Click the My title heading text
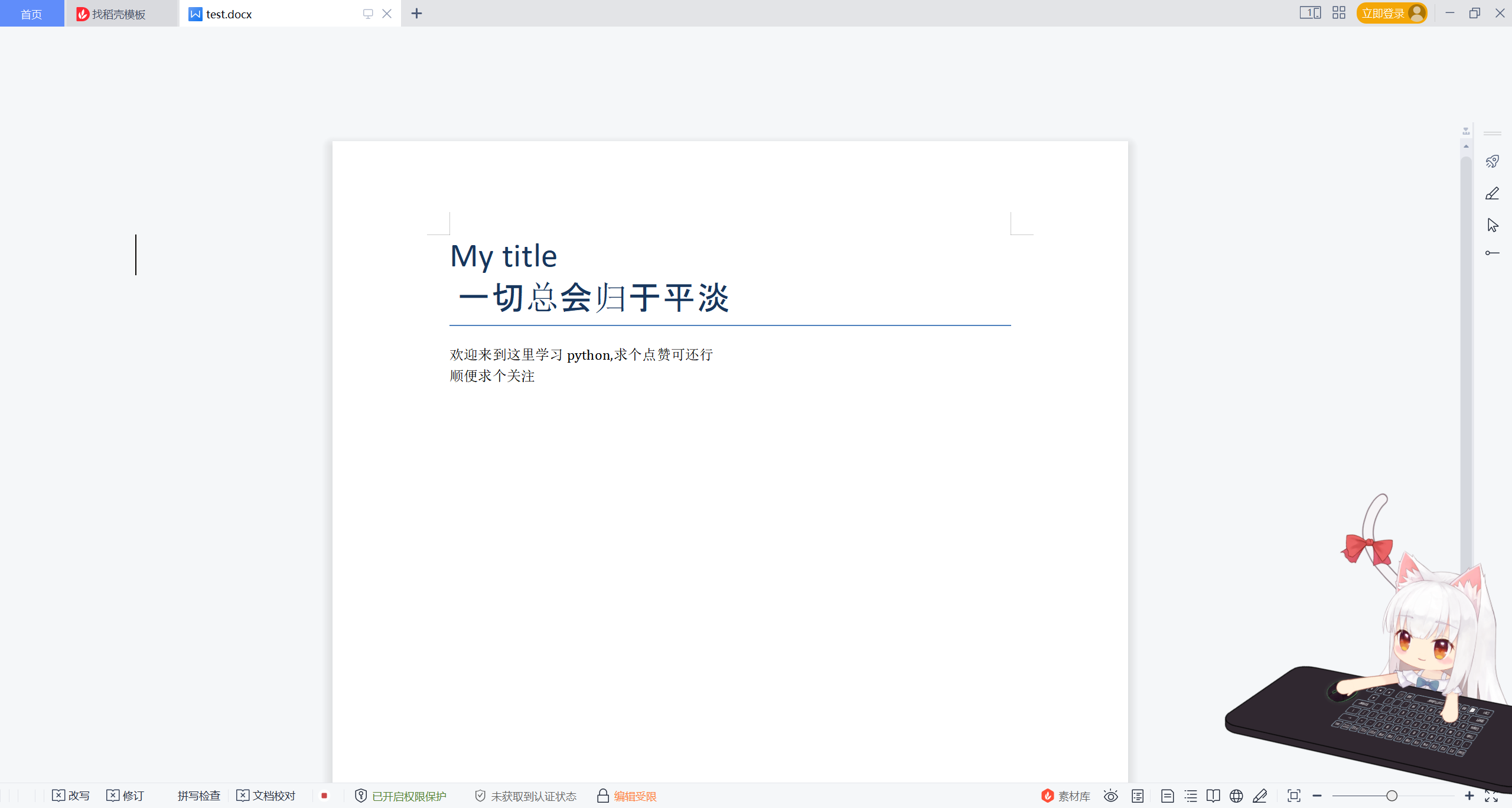 pos(504,256)
